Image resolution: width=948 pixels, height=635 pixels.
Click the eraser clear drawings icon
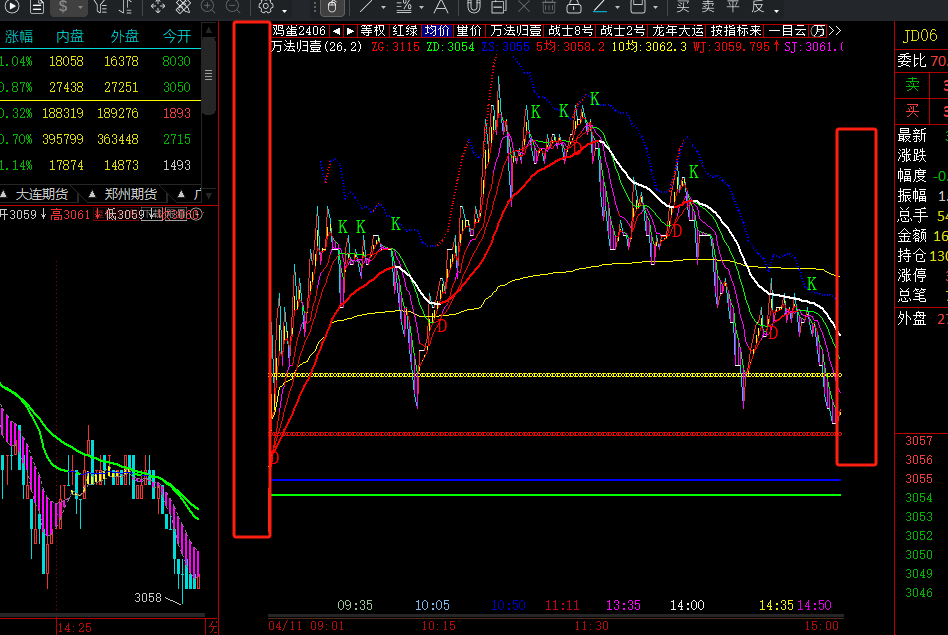click(x=183, y=7)
